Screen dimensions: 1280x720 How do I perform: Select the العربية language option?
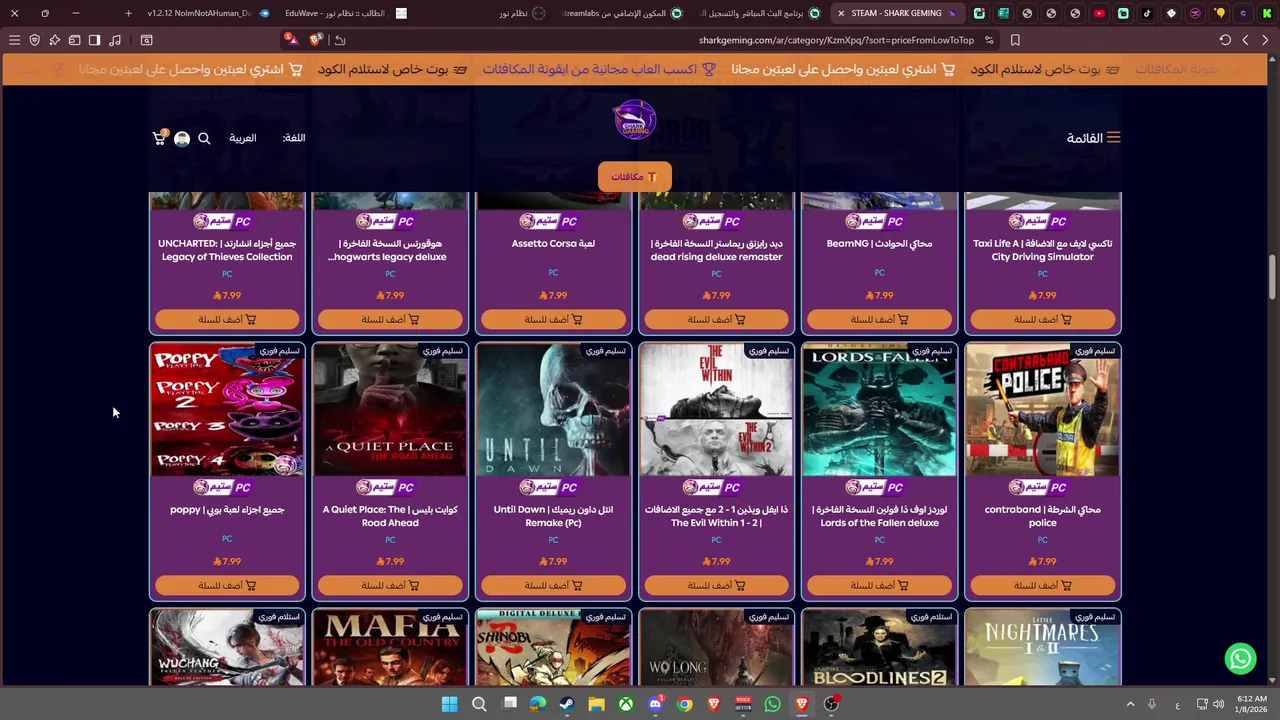(243, 138)
